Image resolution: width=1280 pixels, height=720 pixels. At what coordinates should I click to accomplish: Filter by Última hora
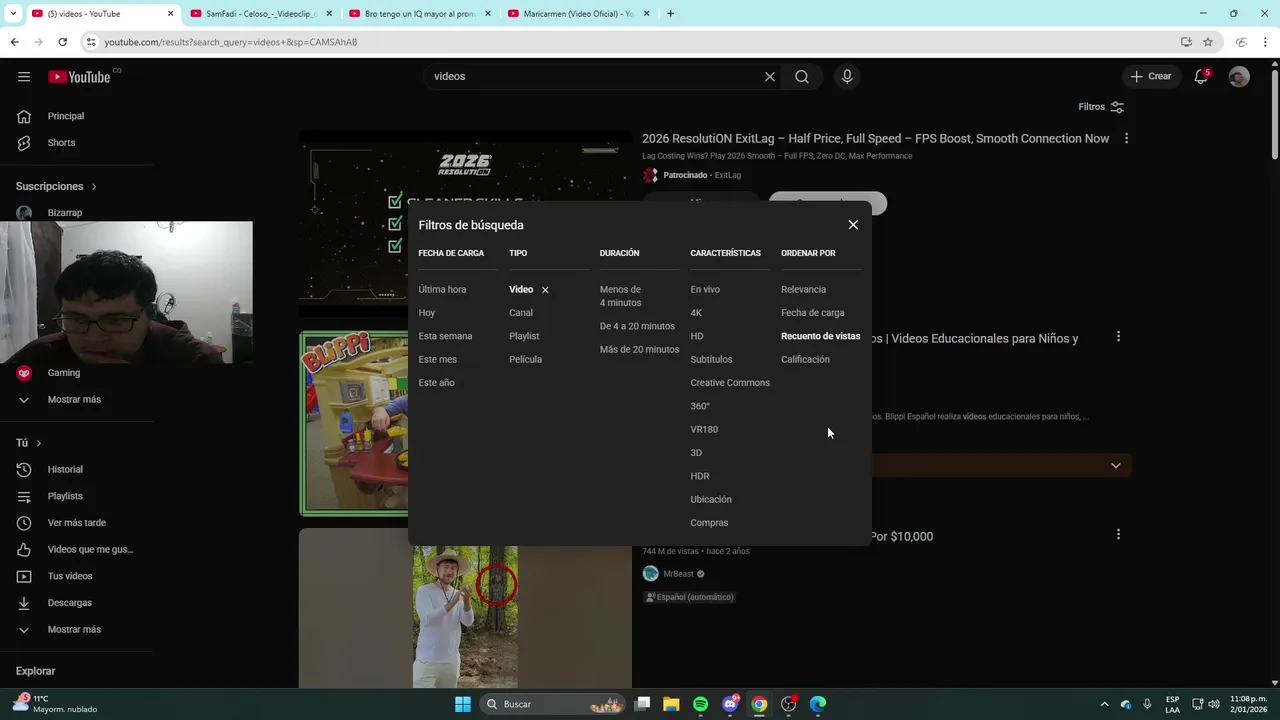point(442,290)
